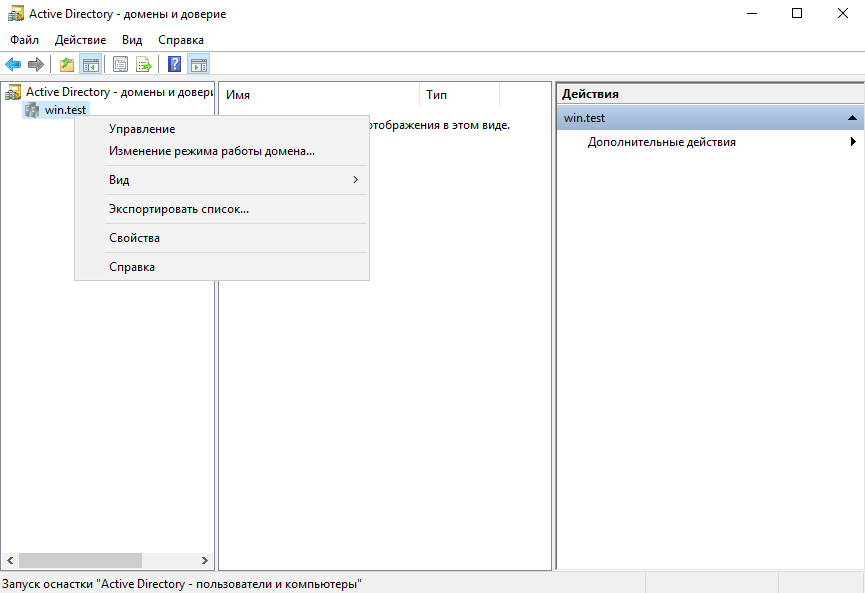Viewport: 865px width, 593px height.
Task: Choose Управление from the context menu
Action: point(141,129)
